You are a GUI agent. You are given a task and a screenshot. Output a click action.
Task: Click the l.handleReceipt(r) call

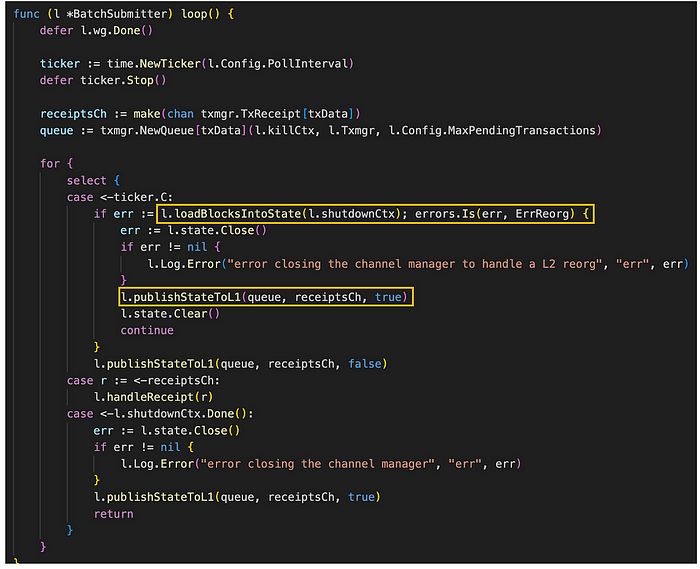154,397
